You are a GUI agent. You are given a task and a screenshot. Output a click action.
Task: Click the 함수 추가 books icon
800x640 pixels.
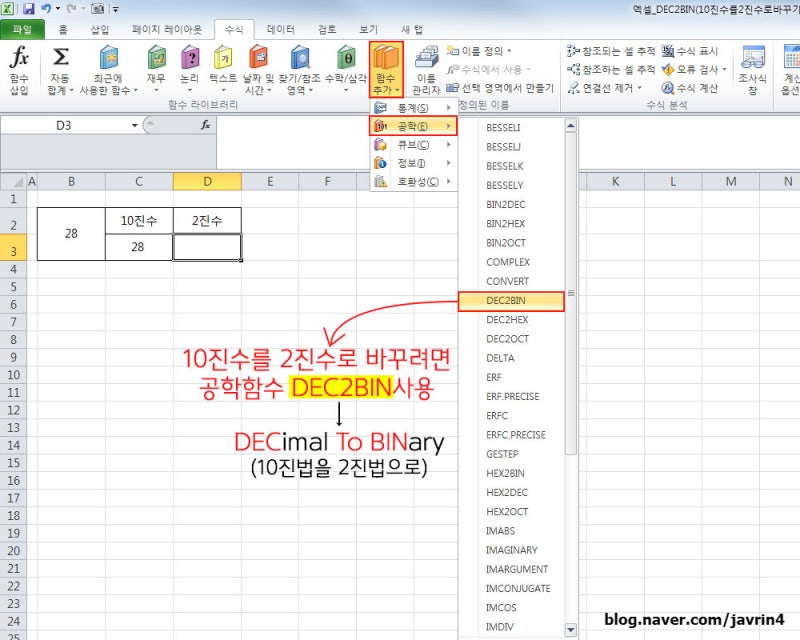pyautogui.click(x=386, y=57)
